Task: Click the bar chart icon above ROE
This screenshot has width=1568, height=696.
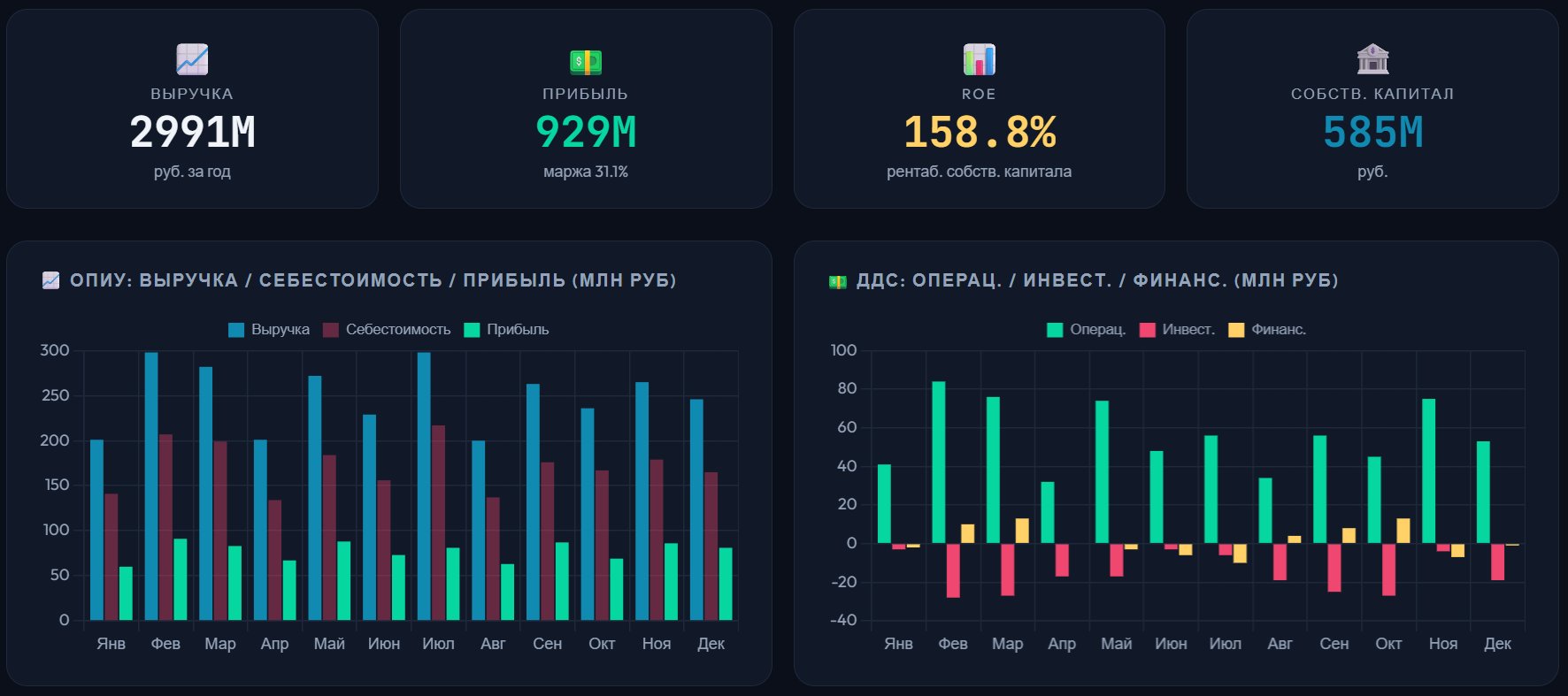Action: (979, 59)
